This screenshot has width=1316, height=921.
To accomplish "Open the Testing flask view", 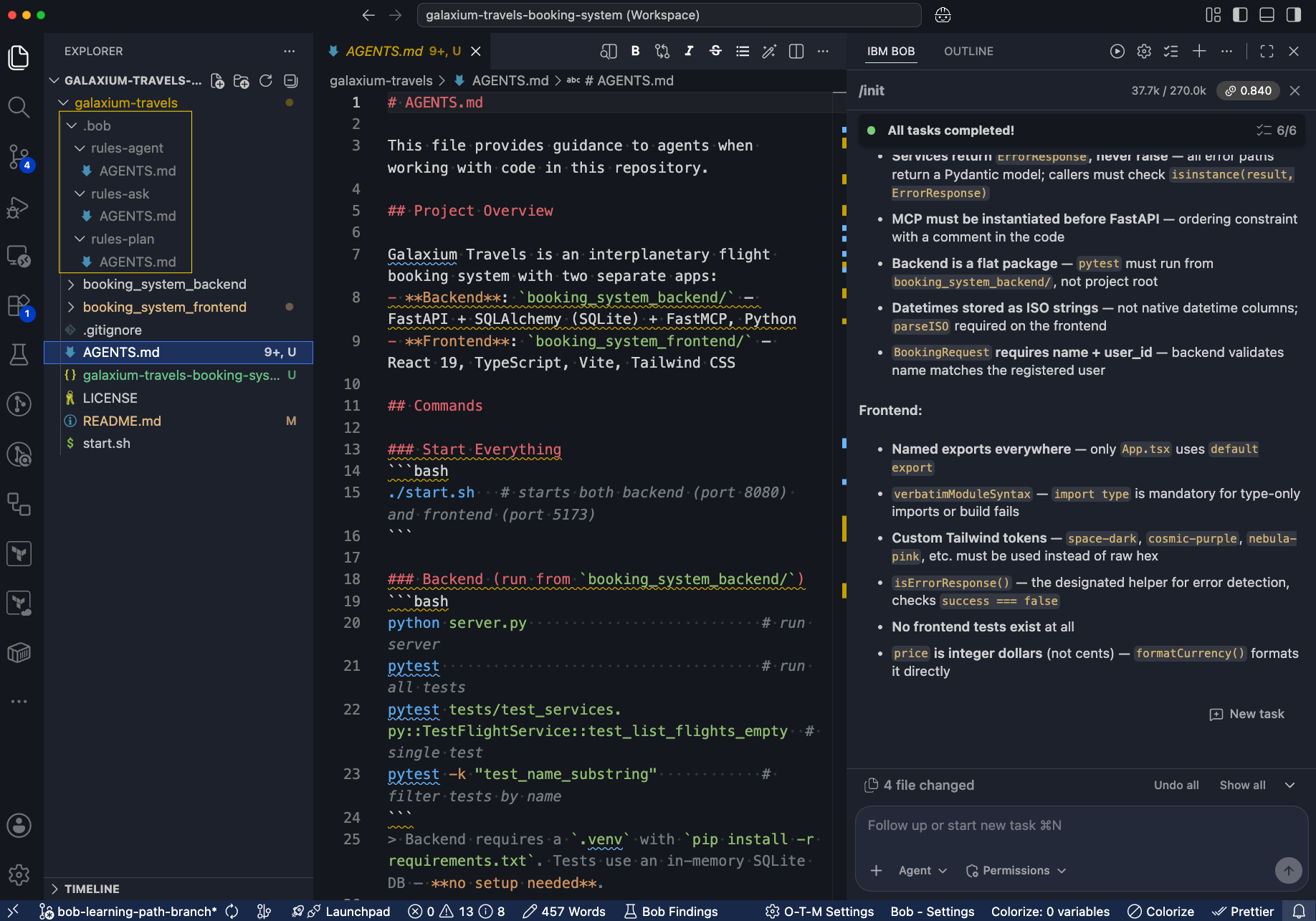I will (x=19, y=355).
